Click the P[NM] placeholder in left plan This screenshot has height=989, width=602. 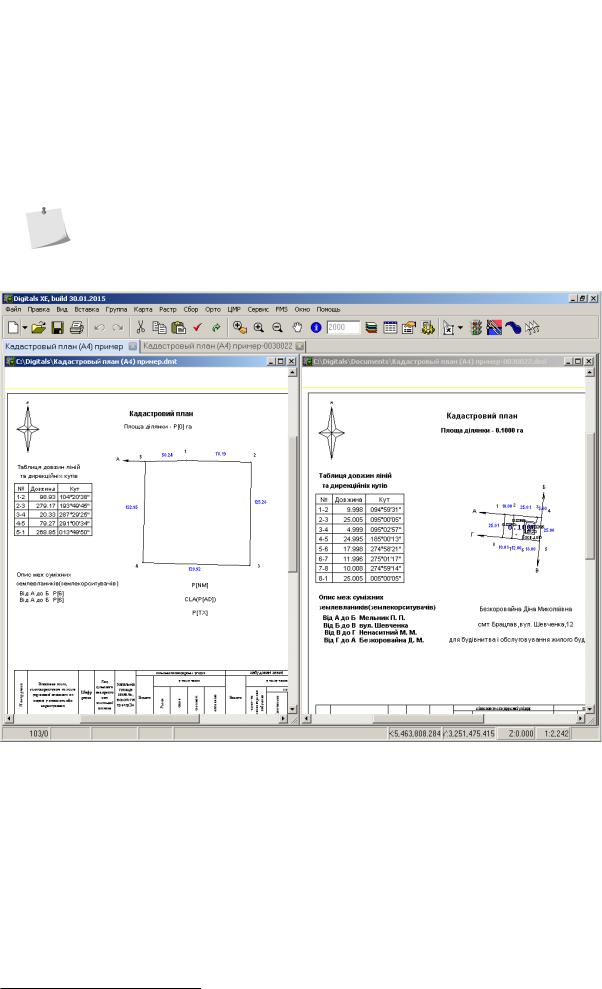pos(200,585)
